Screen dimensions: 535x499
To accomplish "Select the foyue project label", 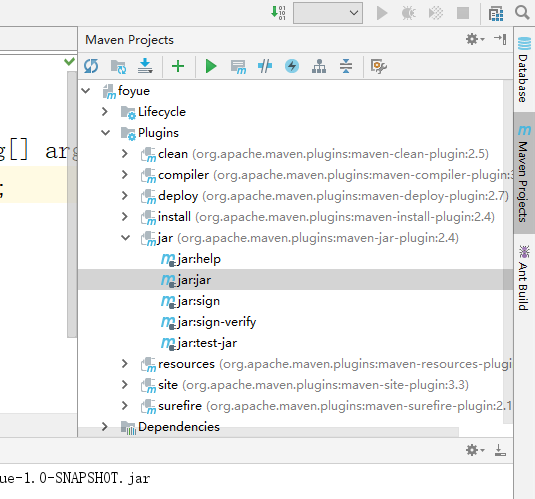I will coord(134,91).
